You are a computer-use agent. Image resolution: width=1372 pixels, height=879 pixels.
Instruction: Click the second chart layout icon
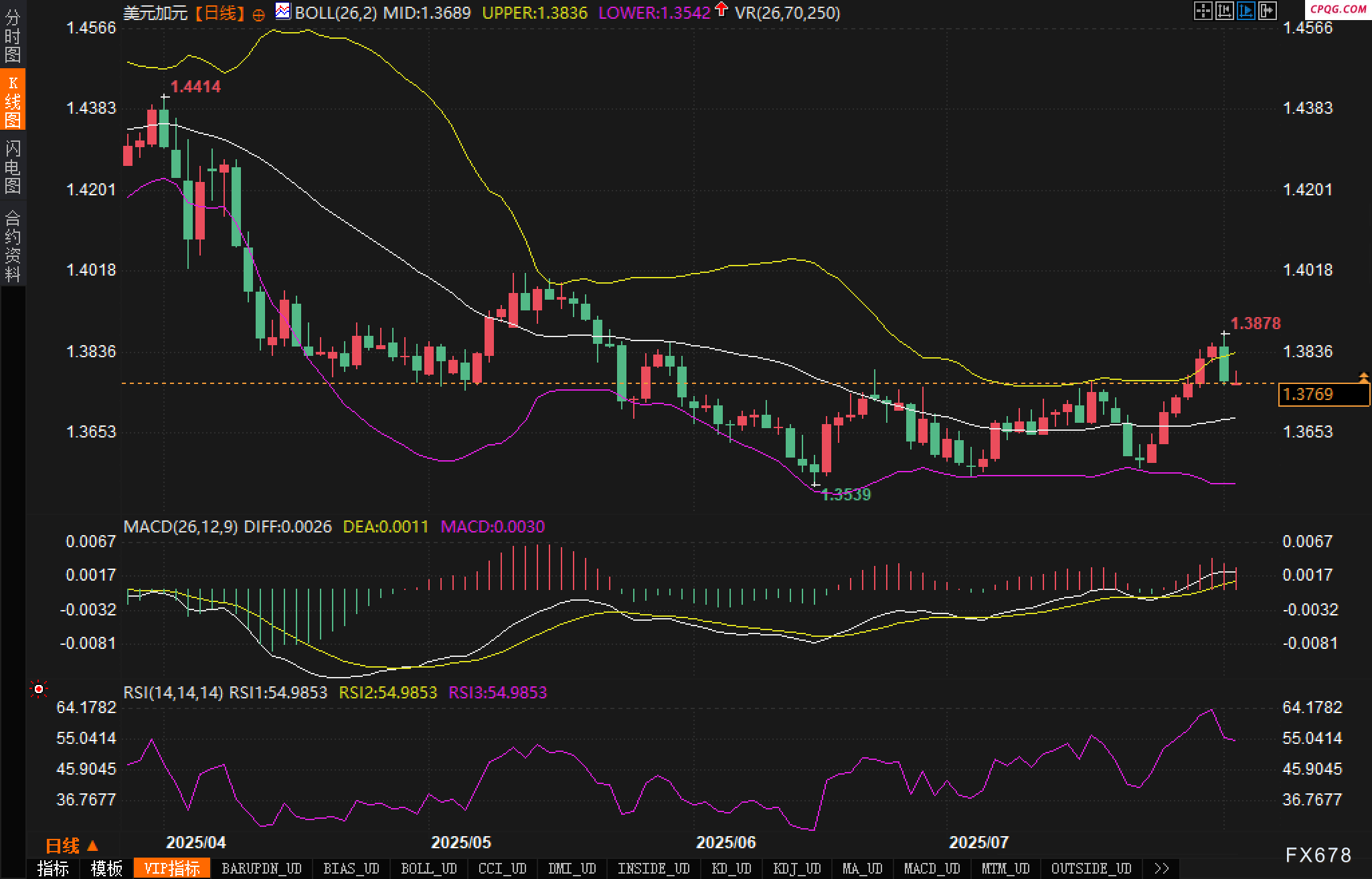(x=1224, y=11)
